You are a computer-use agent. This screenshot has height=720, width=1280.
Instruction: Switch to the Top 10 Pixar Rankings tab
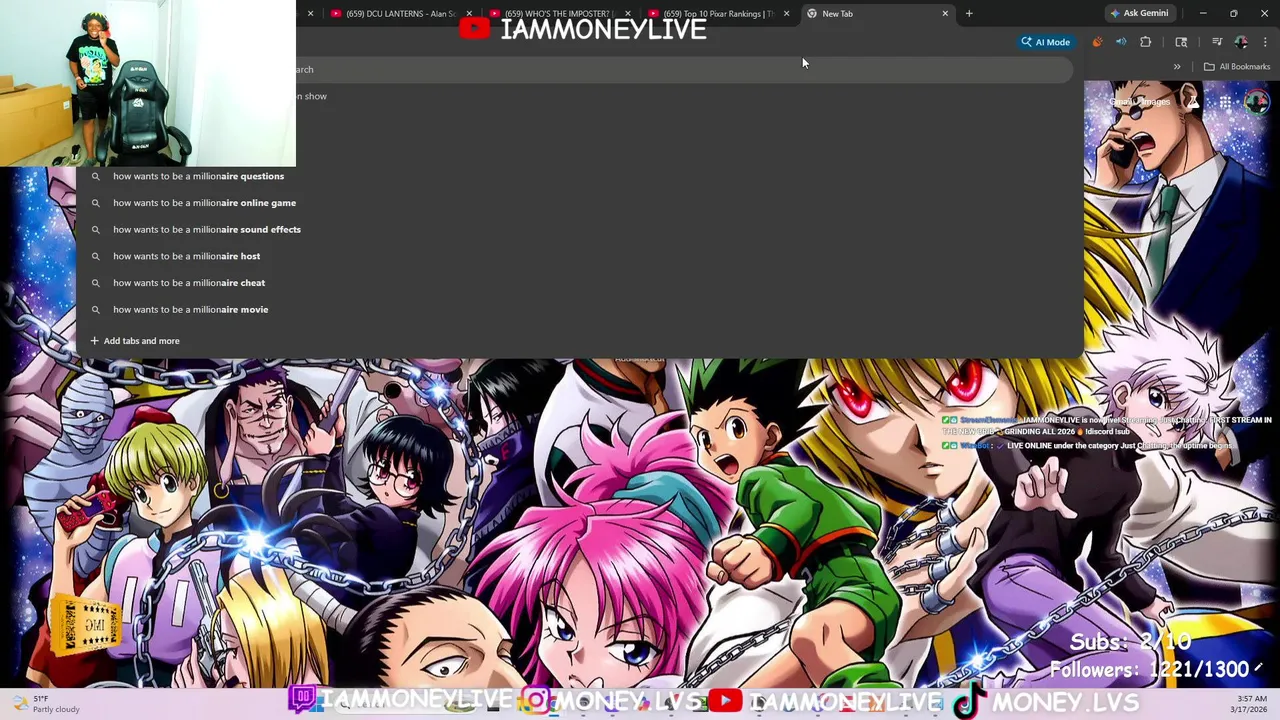(x=715, y=14)
